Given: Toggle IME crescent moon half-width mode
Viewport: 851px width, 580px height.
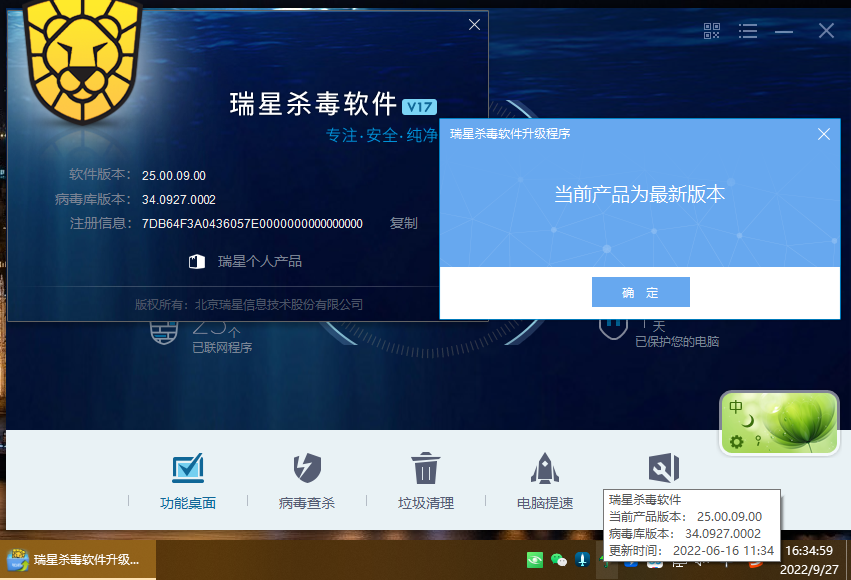Looking at the screenshot, I should 748,421.
